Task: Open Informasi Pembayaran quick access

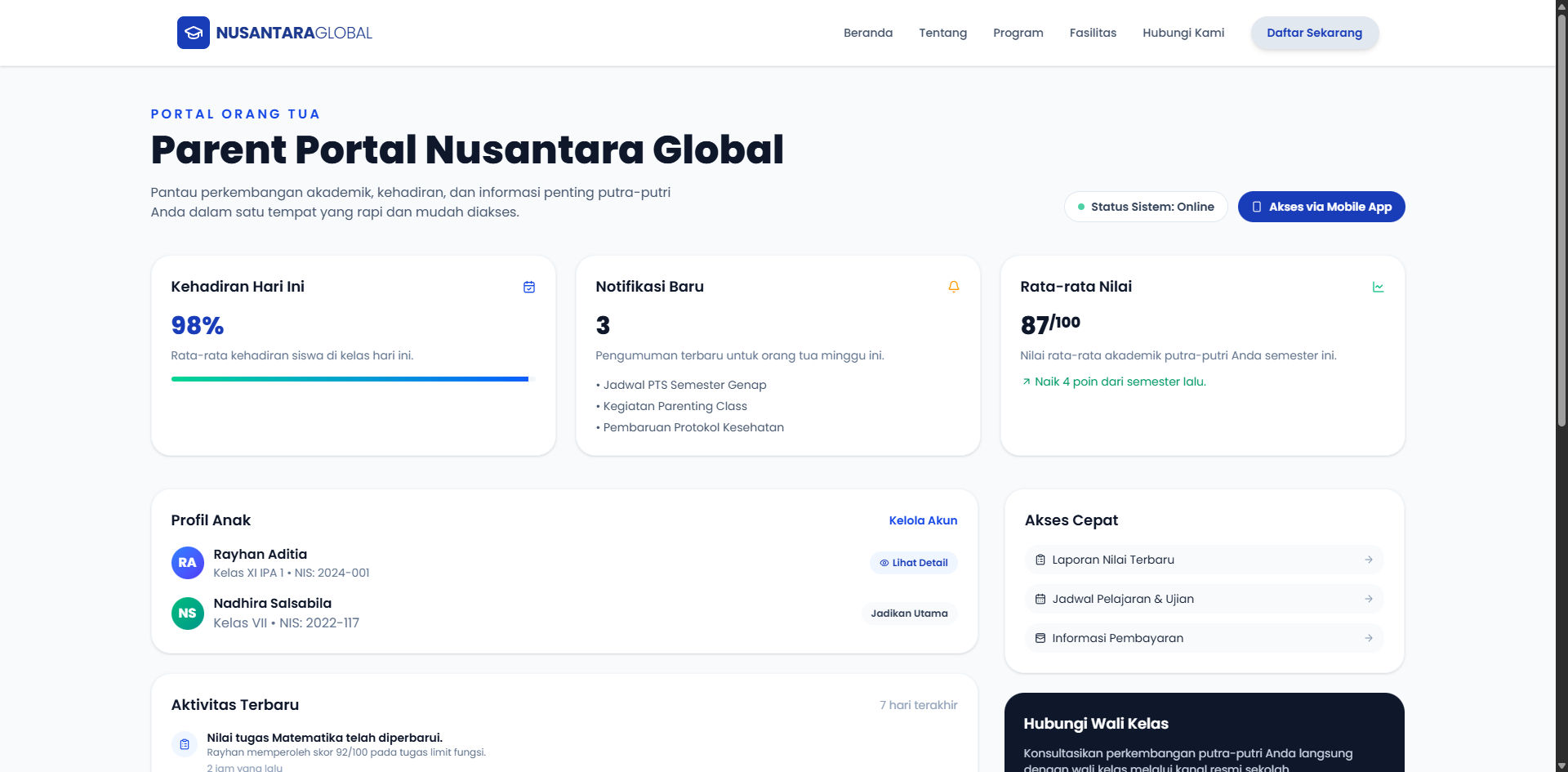Action: pyautogui.click(x=1204, y=638)
